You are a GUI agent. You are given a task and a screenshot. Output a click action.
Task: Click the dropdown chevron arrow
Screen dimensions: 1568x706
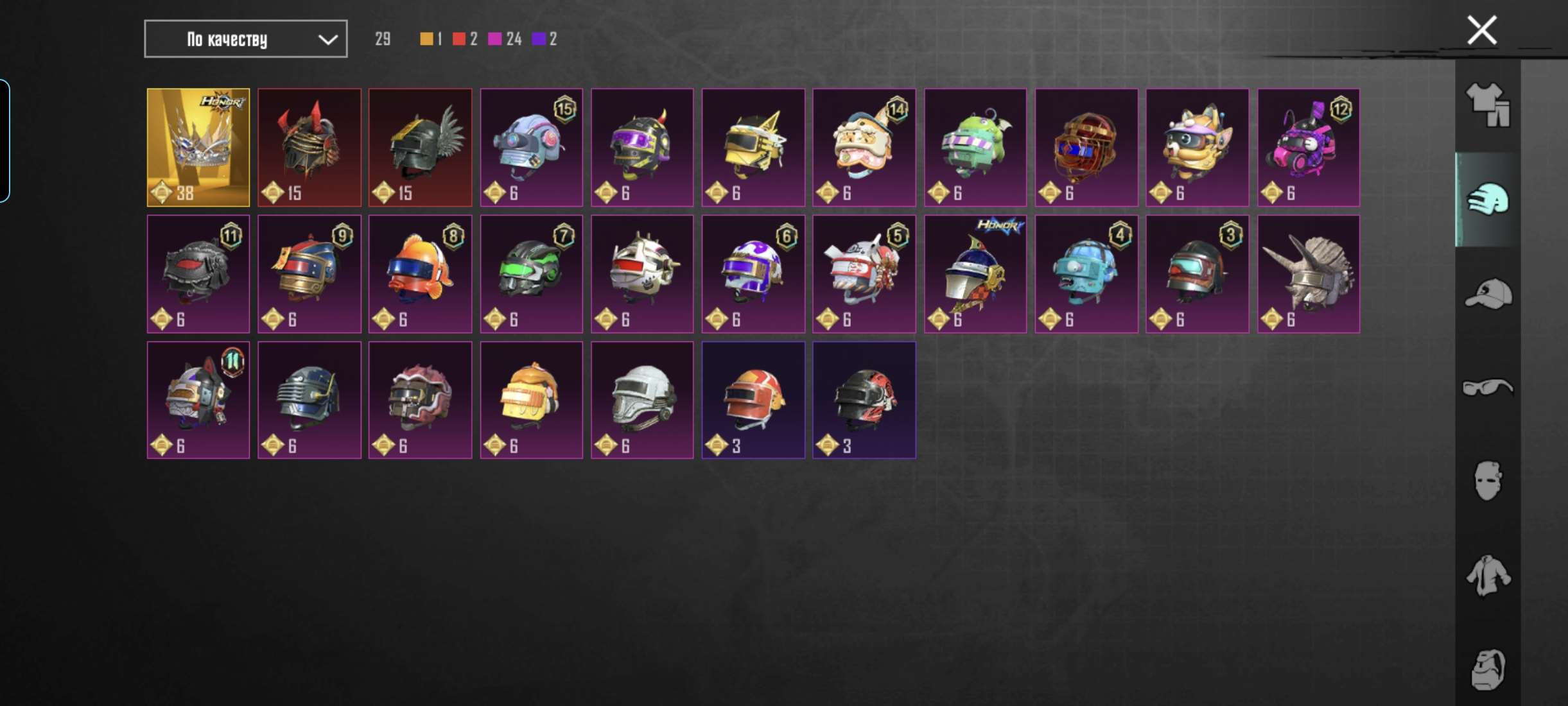(328, 40)
